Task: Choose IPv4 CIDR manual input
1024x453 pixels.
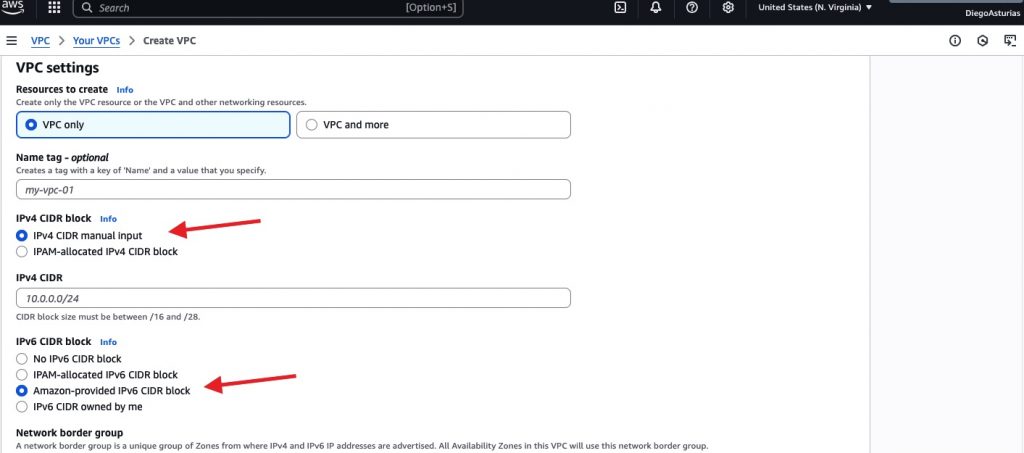Action: (x=22, y=236)
